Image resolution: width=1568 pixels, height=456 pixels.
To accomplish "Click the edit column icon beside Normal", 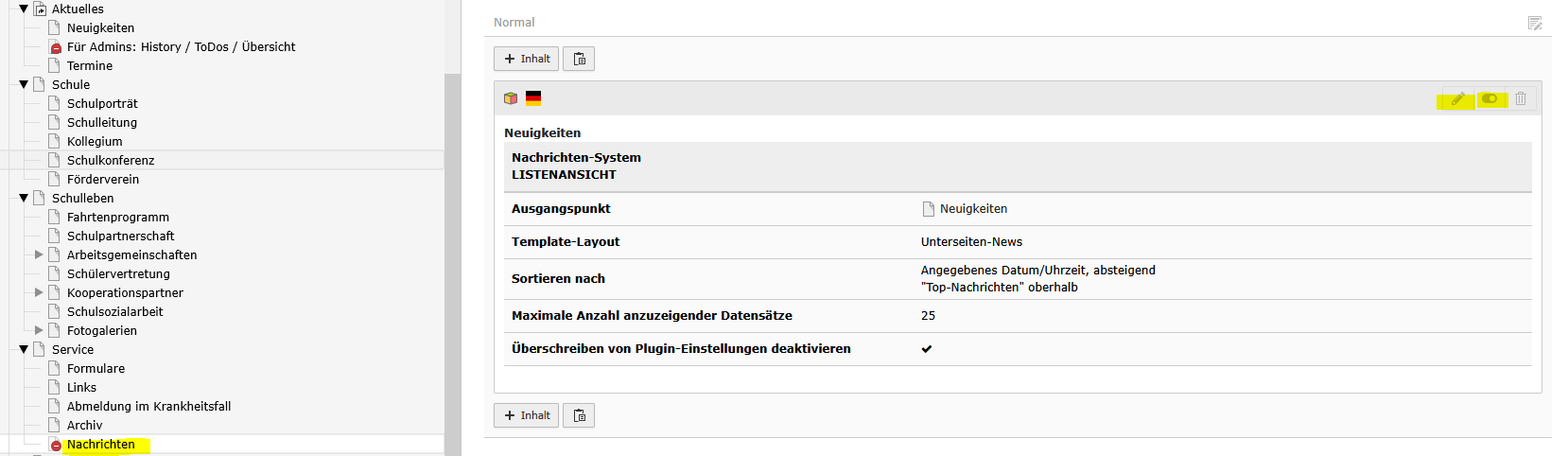I will (x=1535, y=23).
